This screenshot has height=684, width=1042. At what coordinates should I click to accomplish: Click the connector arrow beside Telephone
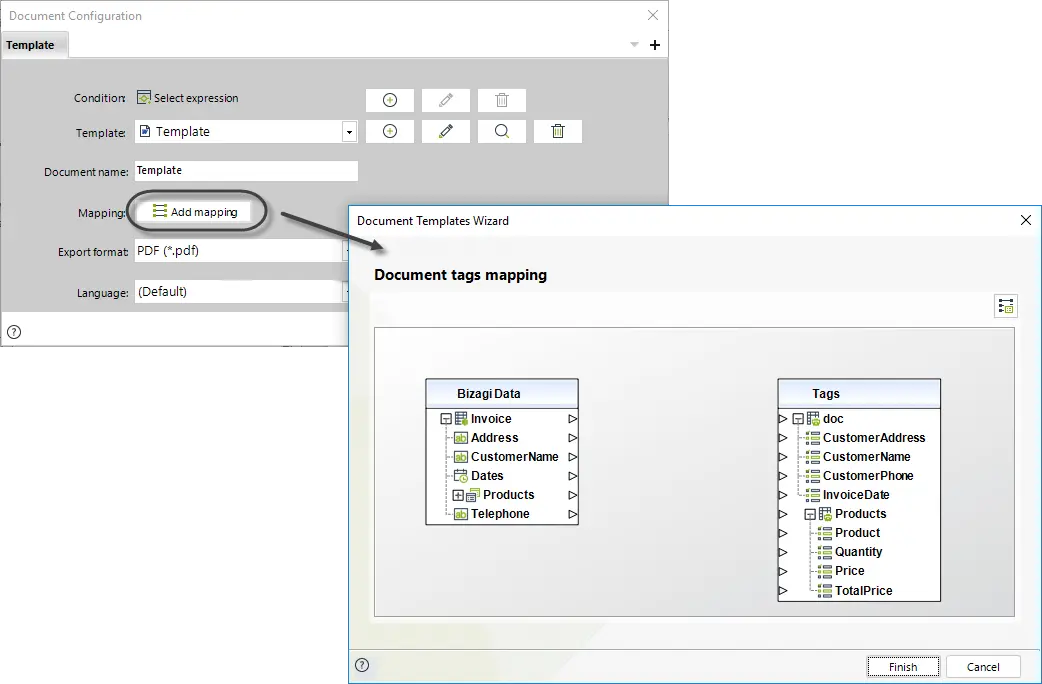[572, 514]
